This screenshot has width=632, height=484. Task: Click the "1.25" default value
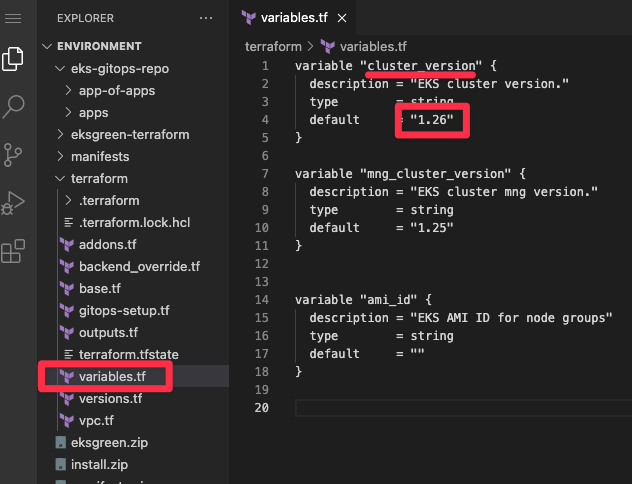coord(432,228)
